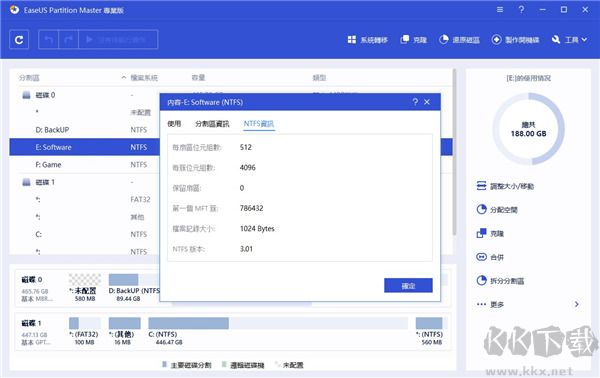The width and height of the screenshot is (600, 378).
Task: Click the value 1024 Bytes in dialog
Action: pos(257,228)
